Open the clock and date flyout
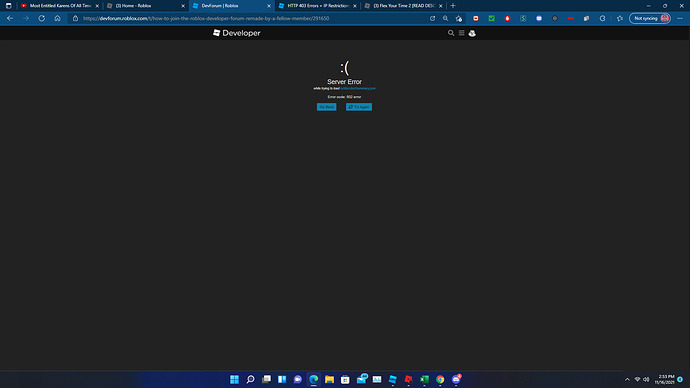This screenshot has width=690, height=388. tap(664, 379)
